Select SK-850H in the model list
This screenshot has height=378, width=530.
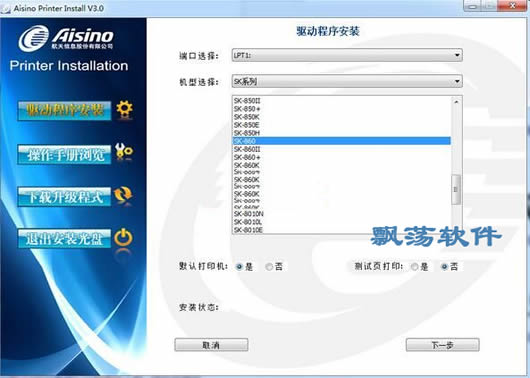point(342,133)
